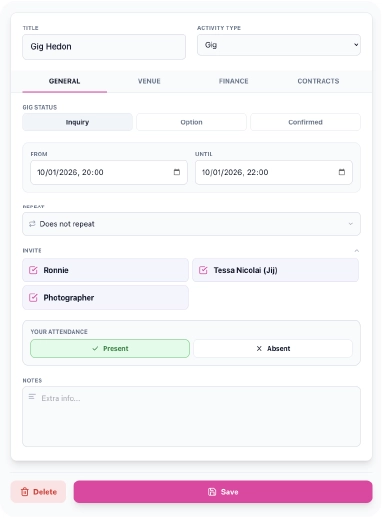The width and height of the screenshot is (382, 518).
Task: Click the lines icon in the Notes box
Action: (32, 397)
